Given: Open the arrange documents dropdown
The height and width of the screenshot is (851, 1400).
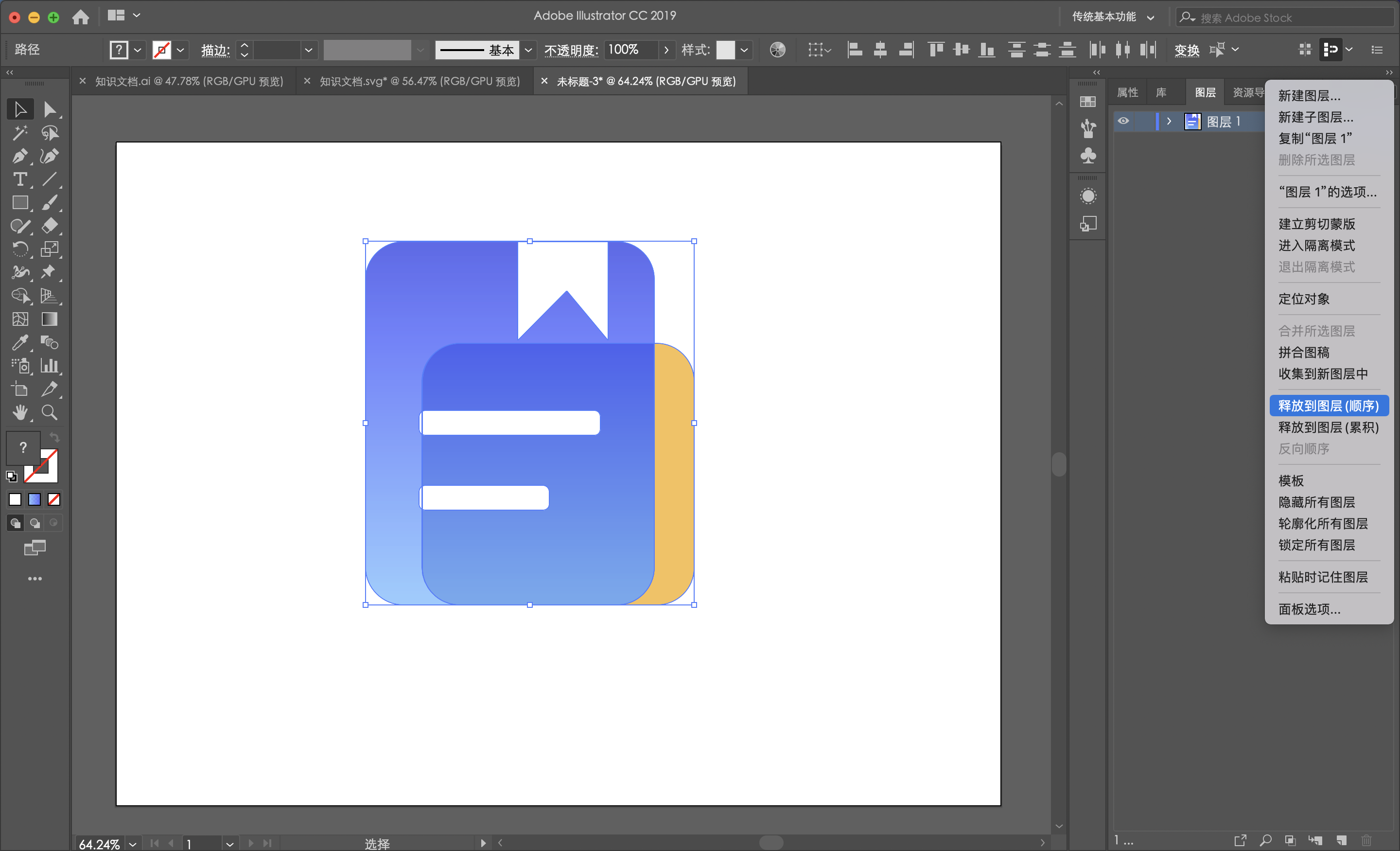Looking at the screenshot, I should (124, 16).
